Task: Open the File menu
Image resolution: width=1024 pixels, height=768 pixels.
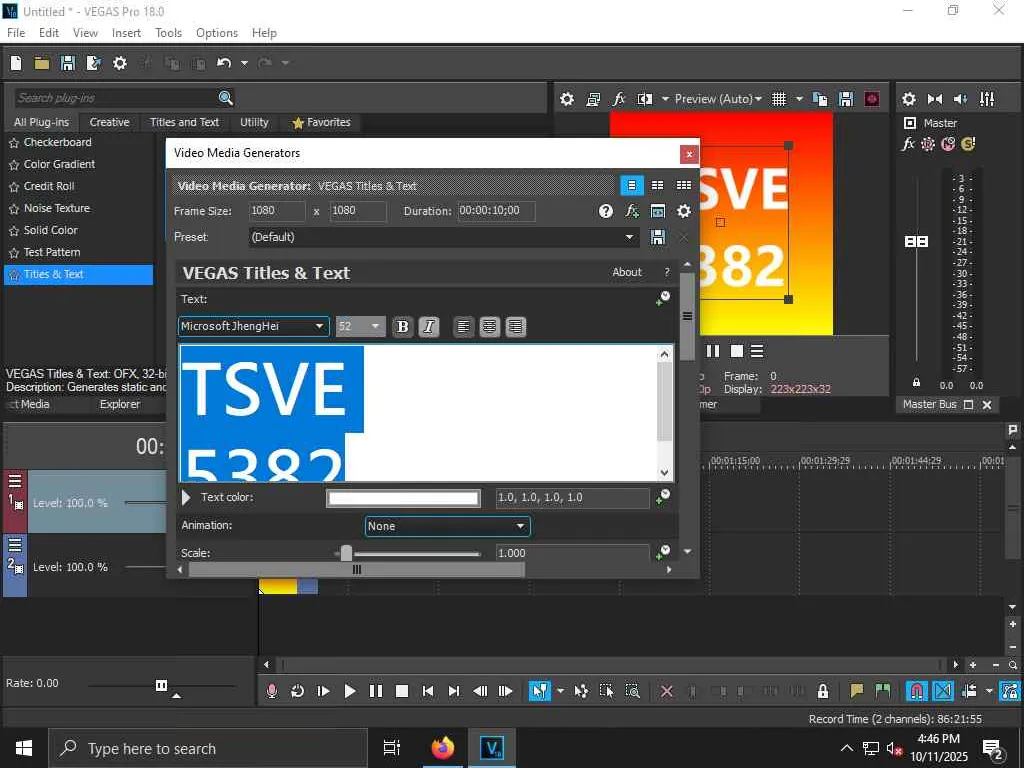Action: tap(16, 33)
